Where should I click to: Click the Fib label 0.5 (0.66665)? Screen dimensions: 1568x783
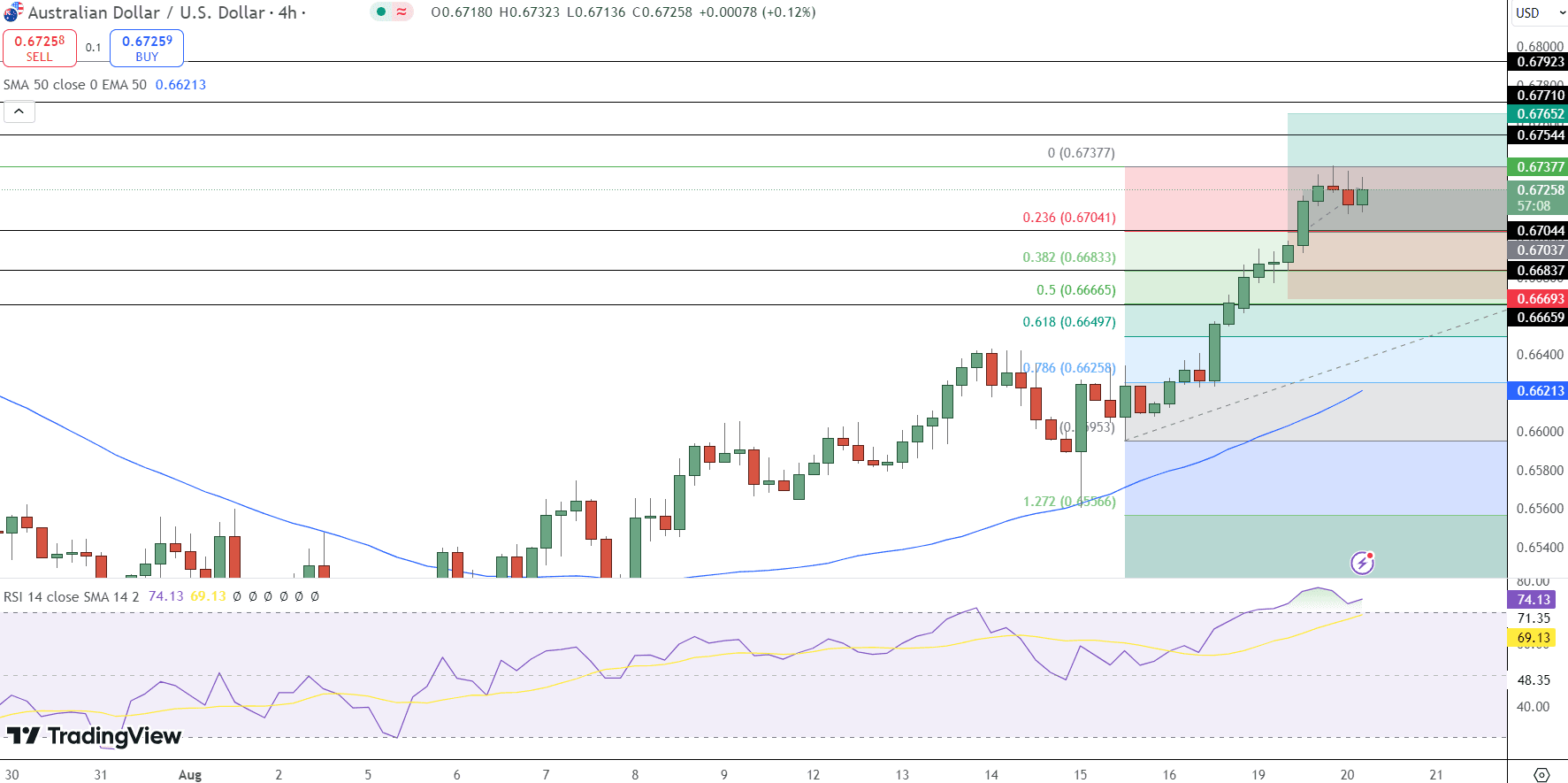click(1076, 290)
